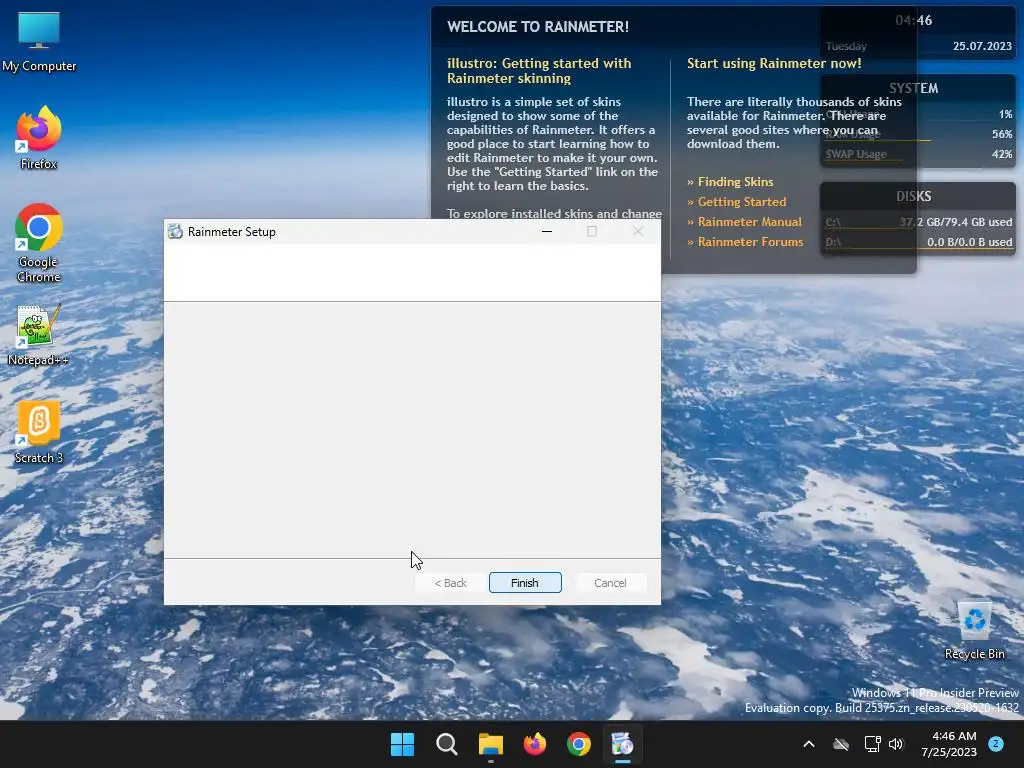Open the notification count badge
This screenshot has width=1024, height=768.
click(x=996, y=744)
